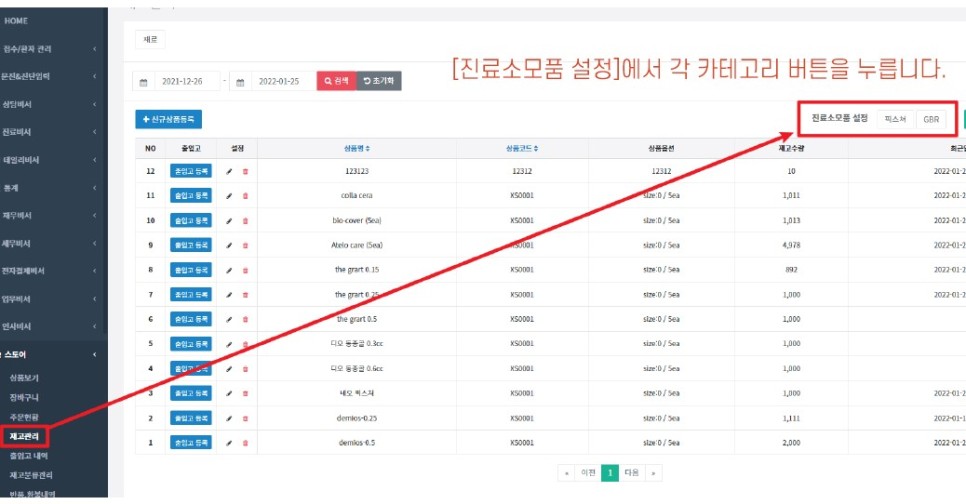Click the red trash icon for colla cera

point(245,196)
